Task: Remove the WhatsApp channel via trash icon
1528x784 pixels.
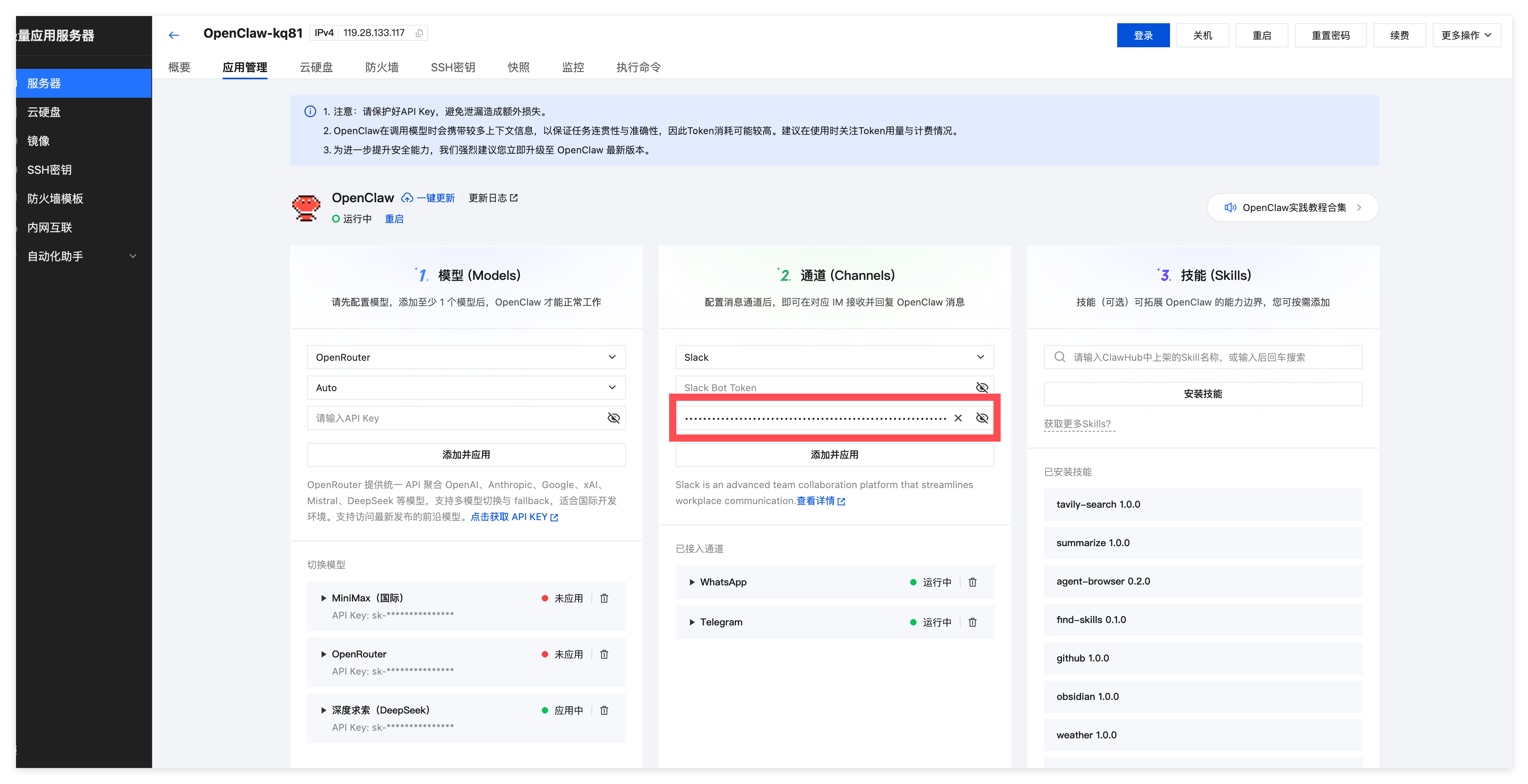Action: point(972,582)
